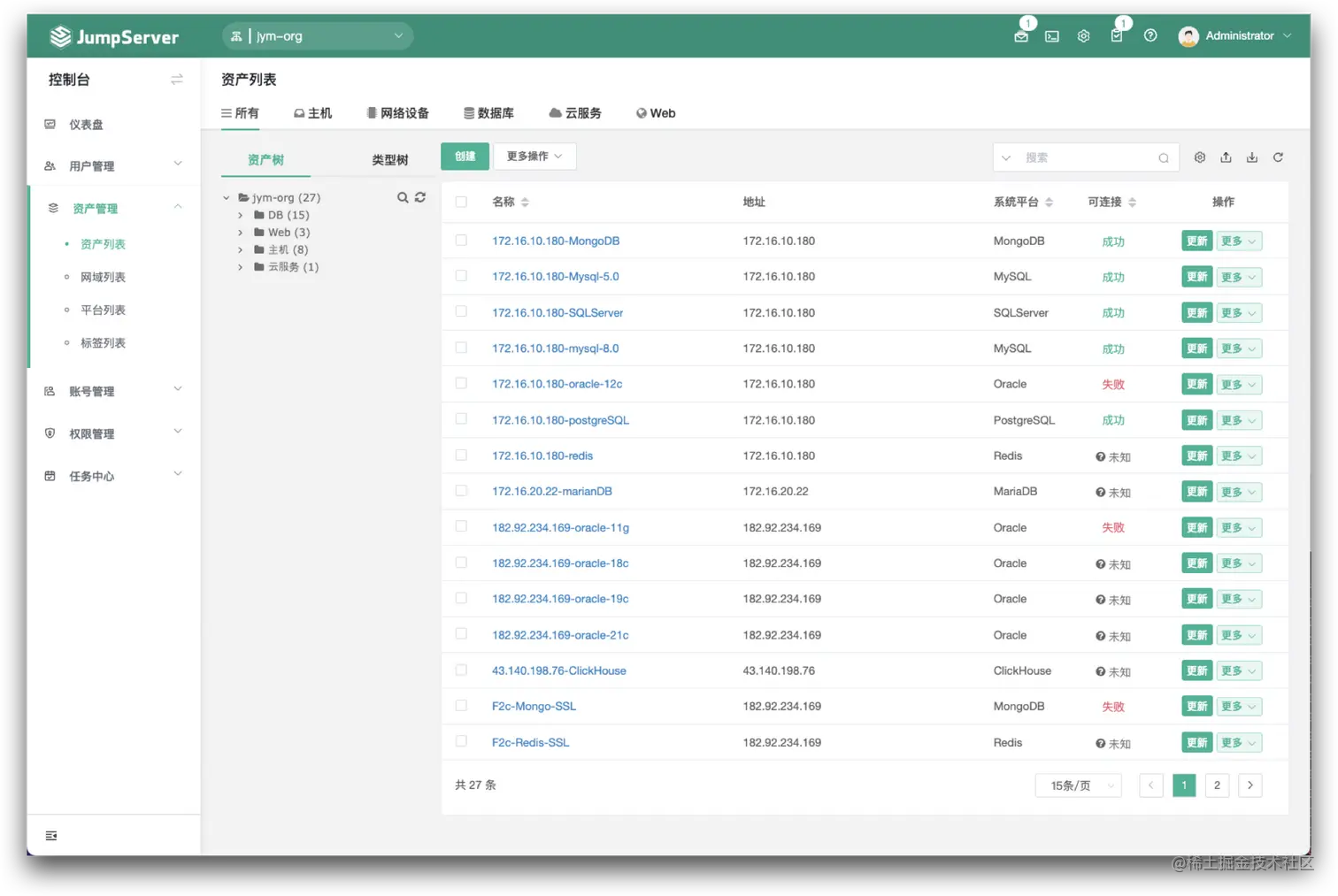Check the F2c-Redis-SSL row checkbox
This screenshot has height=896, width=1338.
(461, 741)
